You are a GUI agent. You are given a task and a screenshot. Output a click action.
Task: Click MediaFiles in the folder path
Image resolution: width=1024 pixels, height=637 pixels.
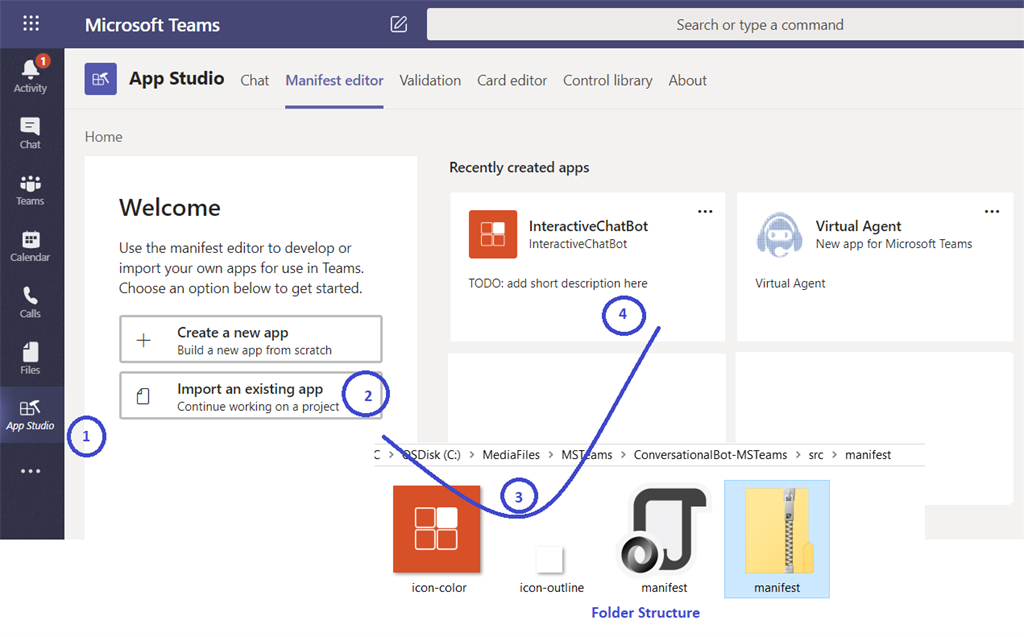pos(511,455)
